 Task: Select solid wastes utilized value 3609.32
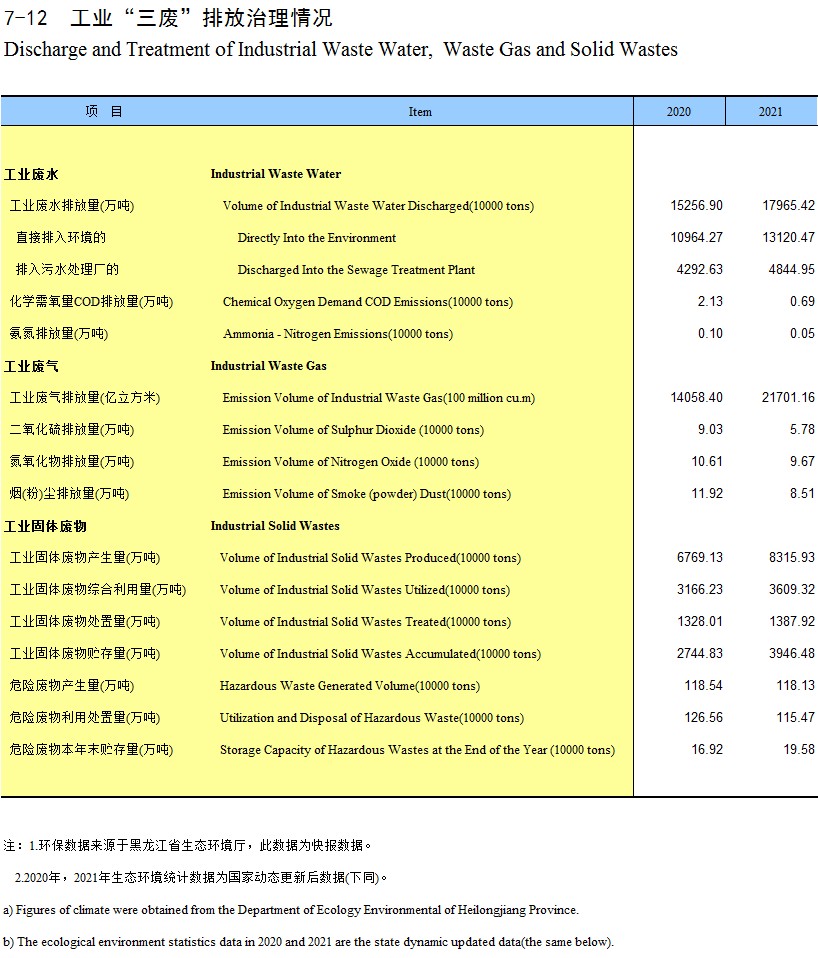coord(792,590)
